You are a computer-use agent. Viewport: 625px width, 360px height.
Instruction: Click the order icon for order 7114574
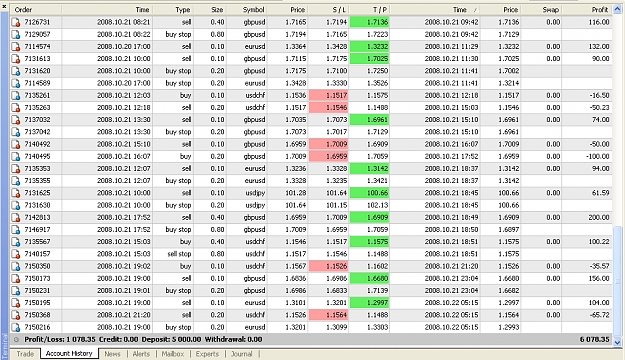pyautogui.click(x=16, y=47)
